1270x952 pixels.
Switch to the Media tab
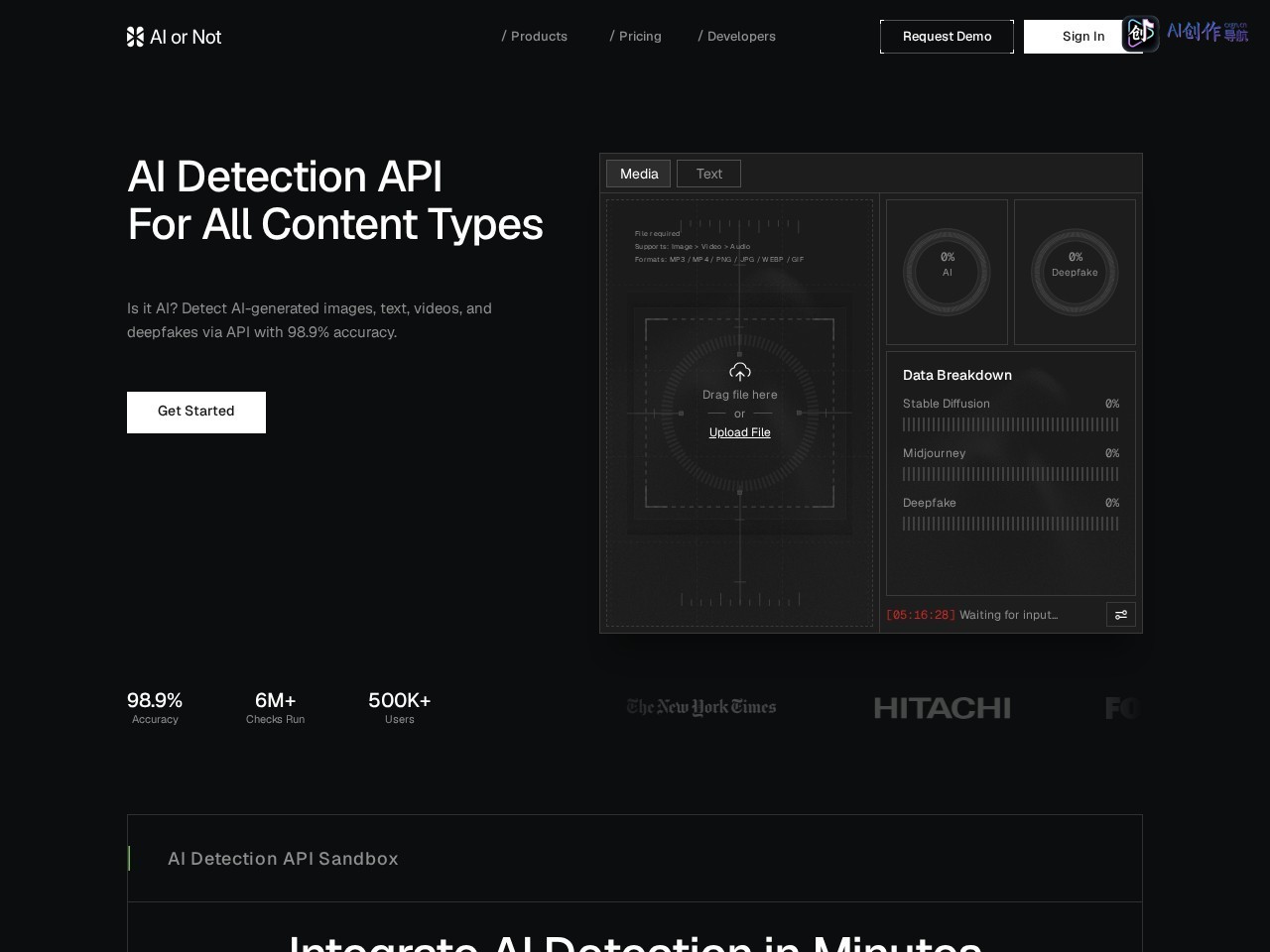(x=639, y=174)
